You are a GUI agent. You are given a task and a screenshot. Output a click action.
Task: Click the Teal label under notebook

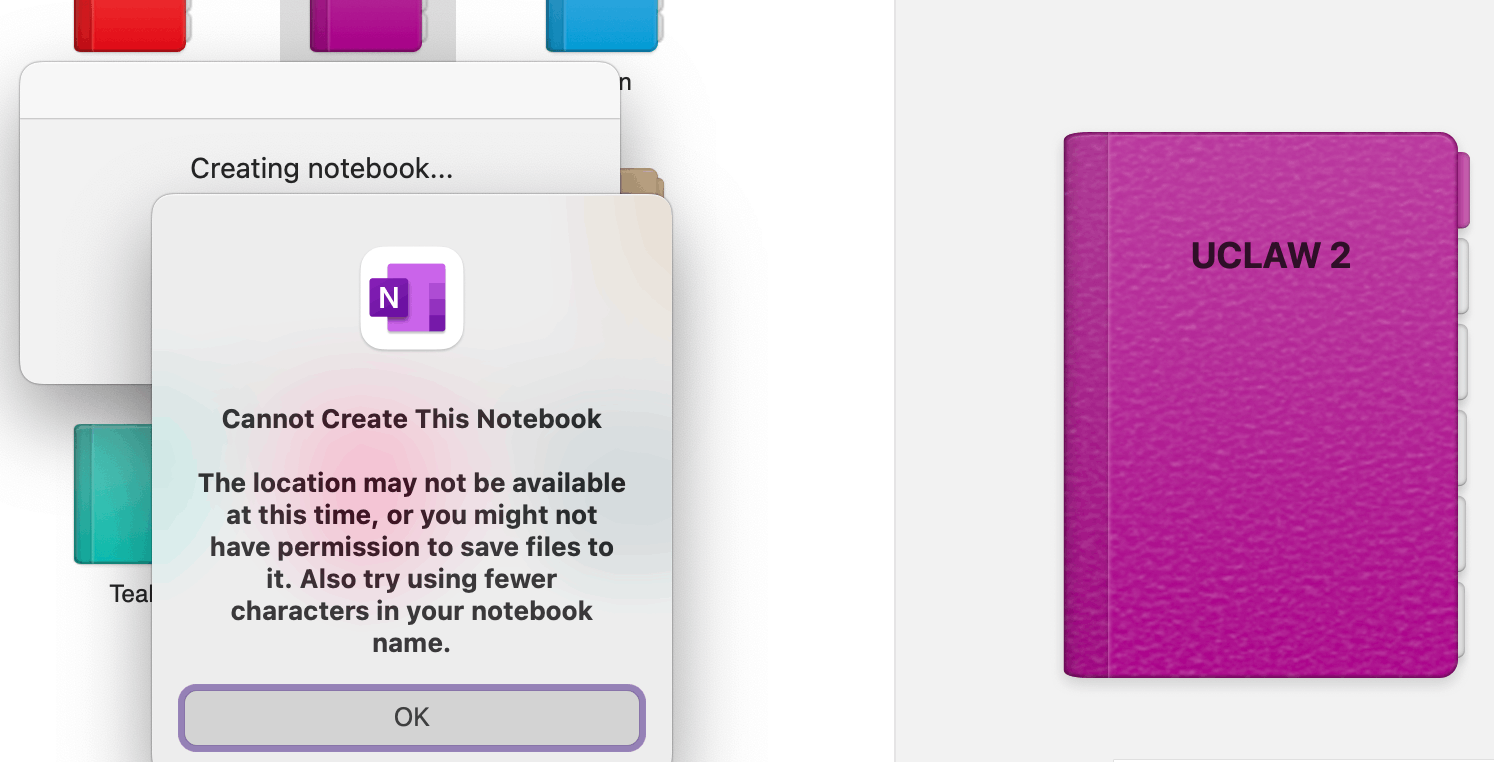[130, 594]
